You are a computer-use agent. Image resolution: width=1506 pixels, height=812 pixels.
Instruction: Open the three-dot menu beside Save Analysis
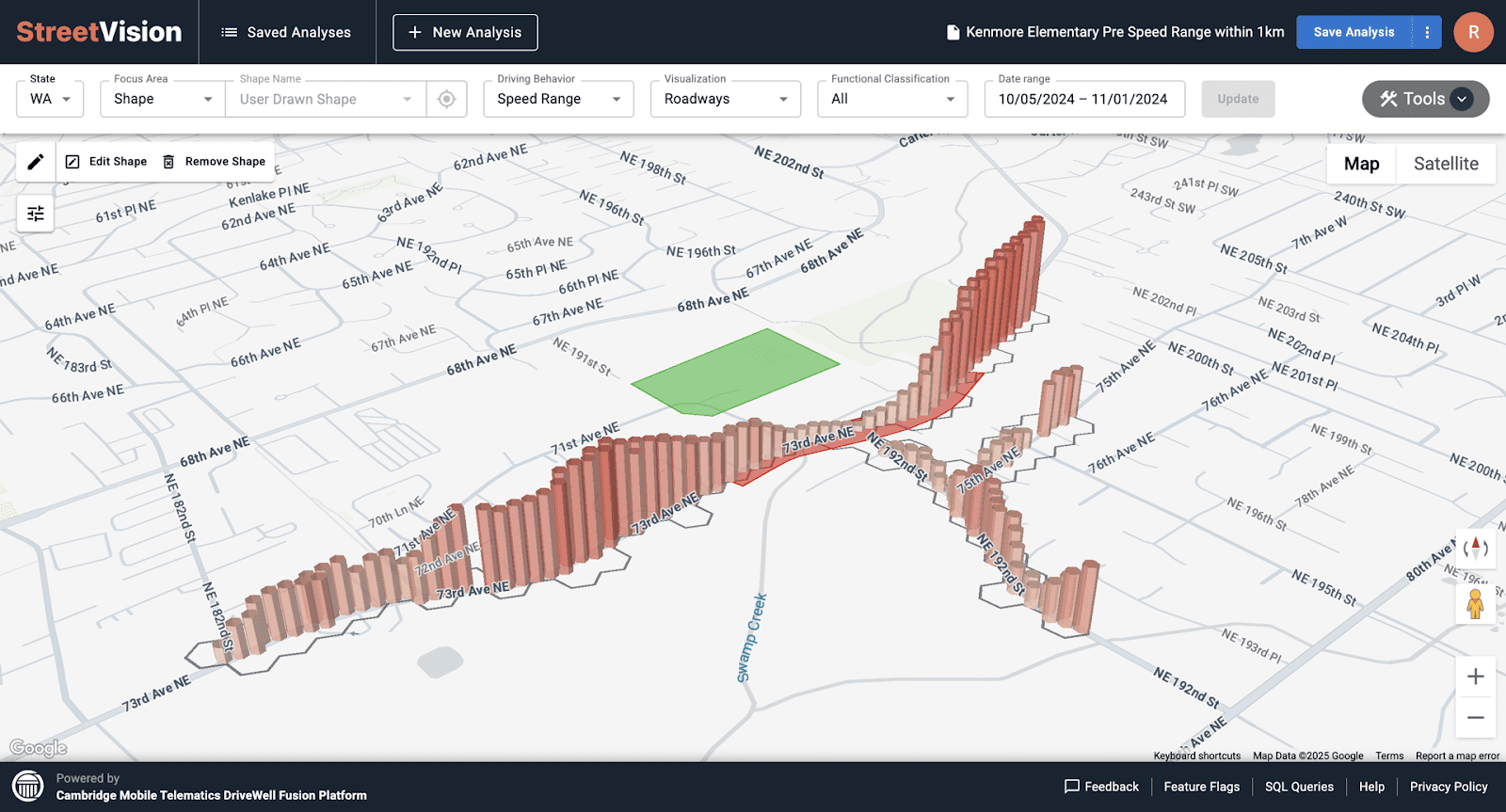[x=1427, y=32]
